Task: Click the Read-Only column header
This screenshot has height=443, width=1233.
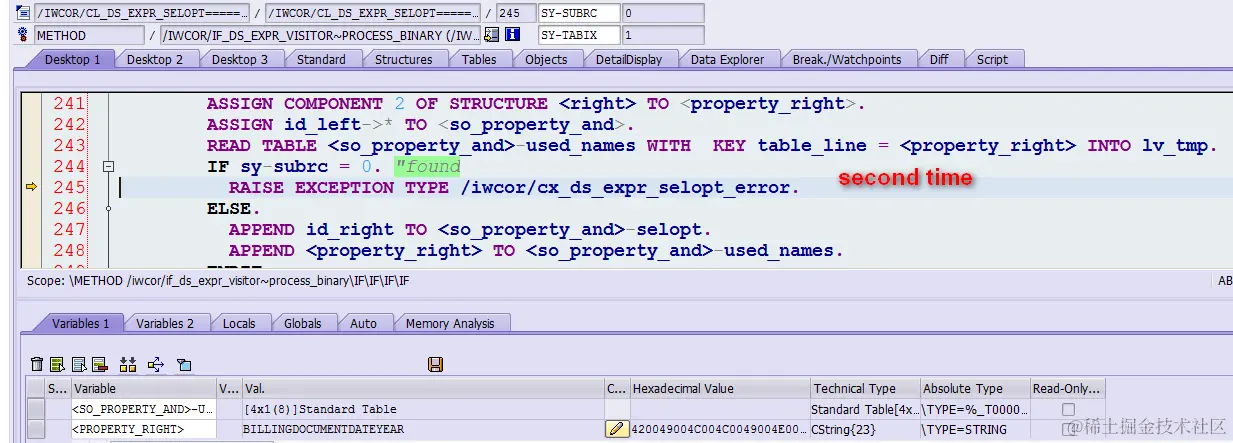Action: point(1068,388)
